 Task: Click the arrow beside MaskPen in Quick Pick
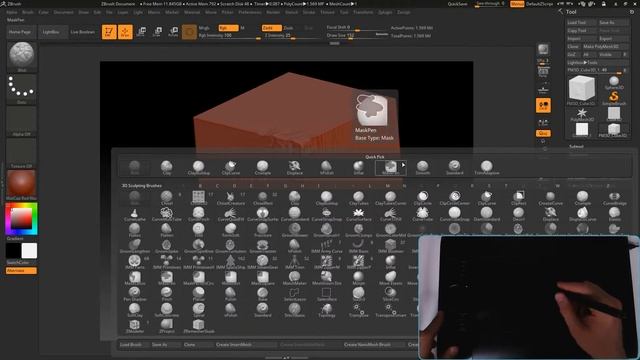pos(403,165)
